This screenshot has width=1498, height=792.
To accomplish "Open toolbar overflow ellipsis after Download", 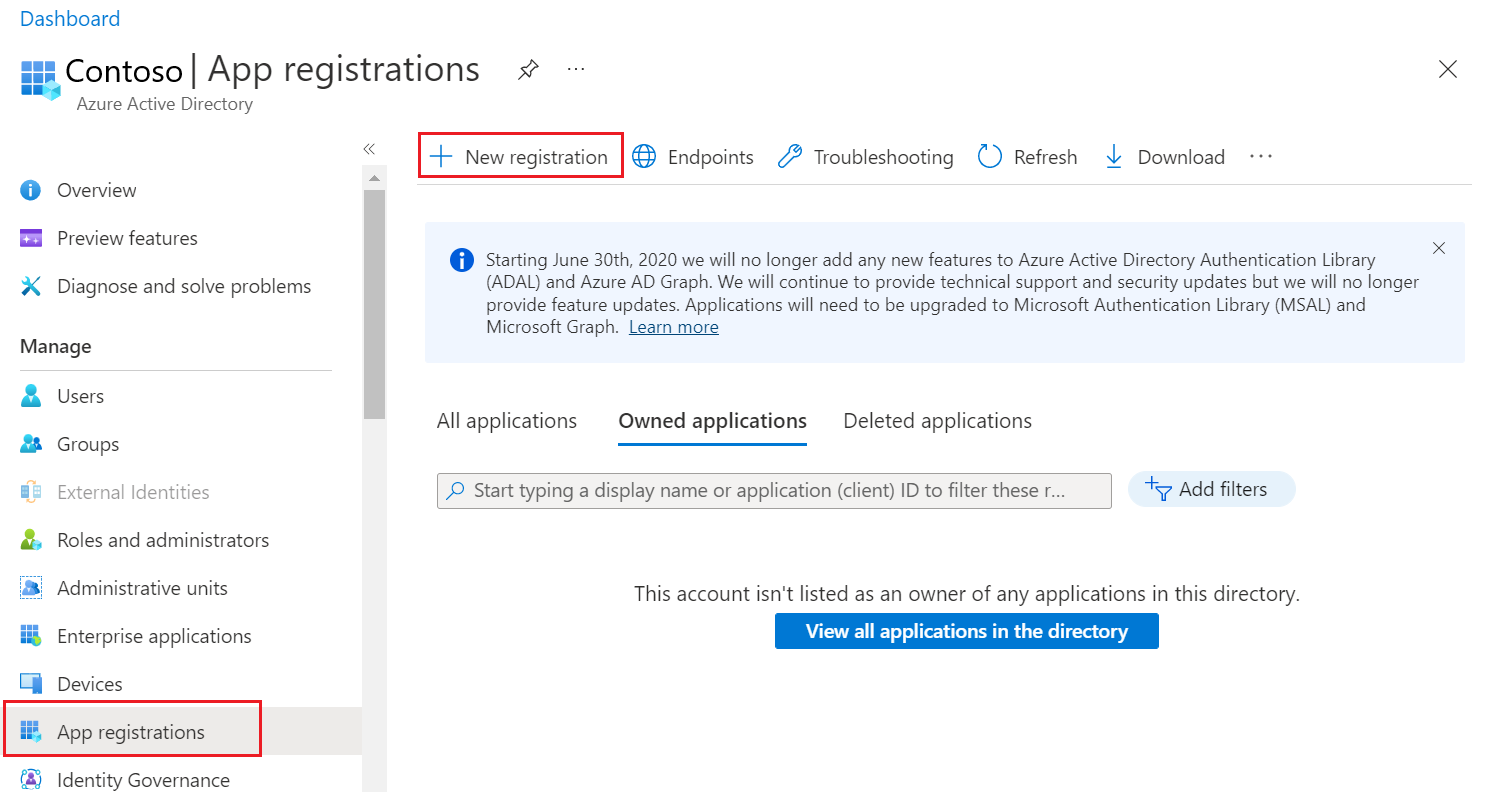I will click(1261, 156).
